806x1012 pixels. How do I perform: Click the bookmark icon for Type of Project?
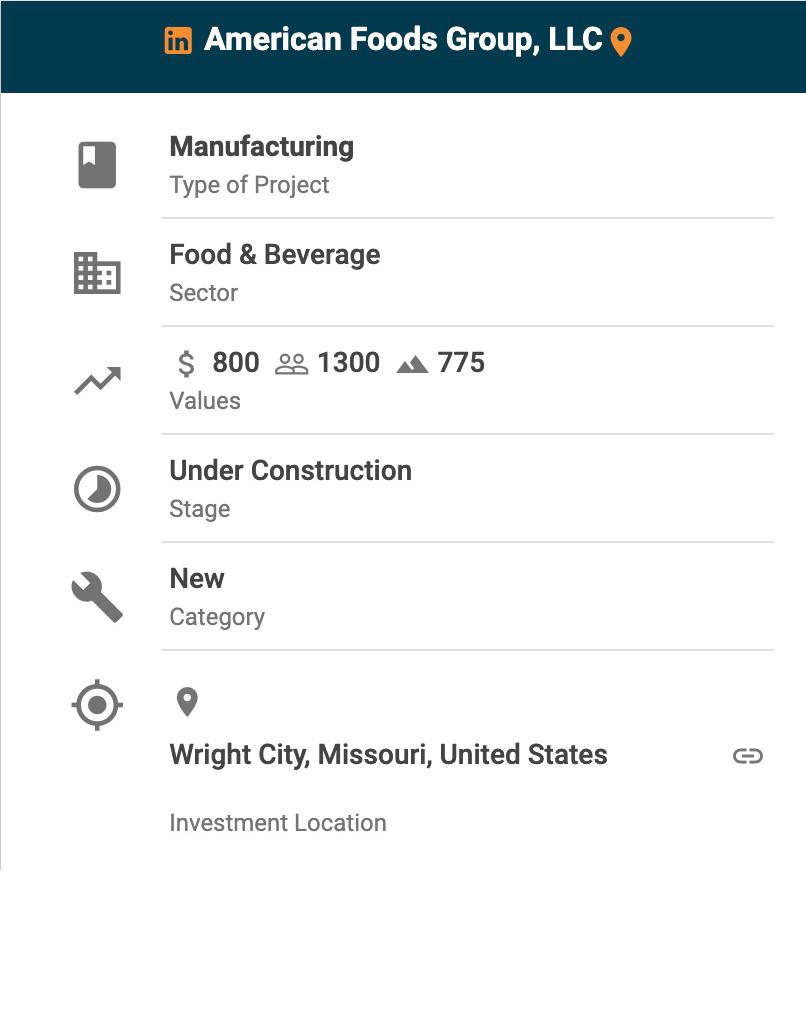pos(97,165)
